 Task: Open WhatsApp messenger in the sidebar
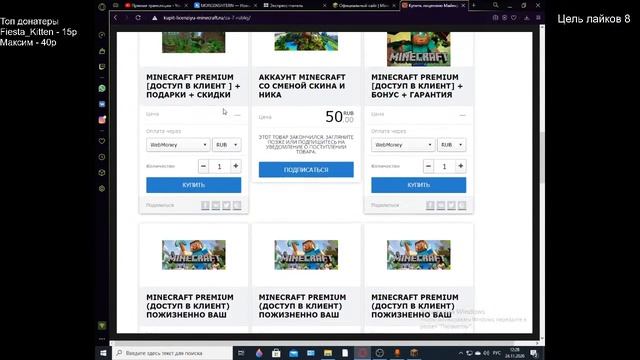102,88
